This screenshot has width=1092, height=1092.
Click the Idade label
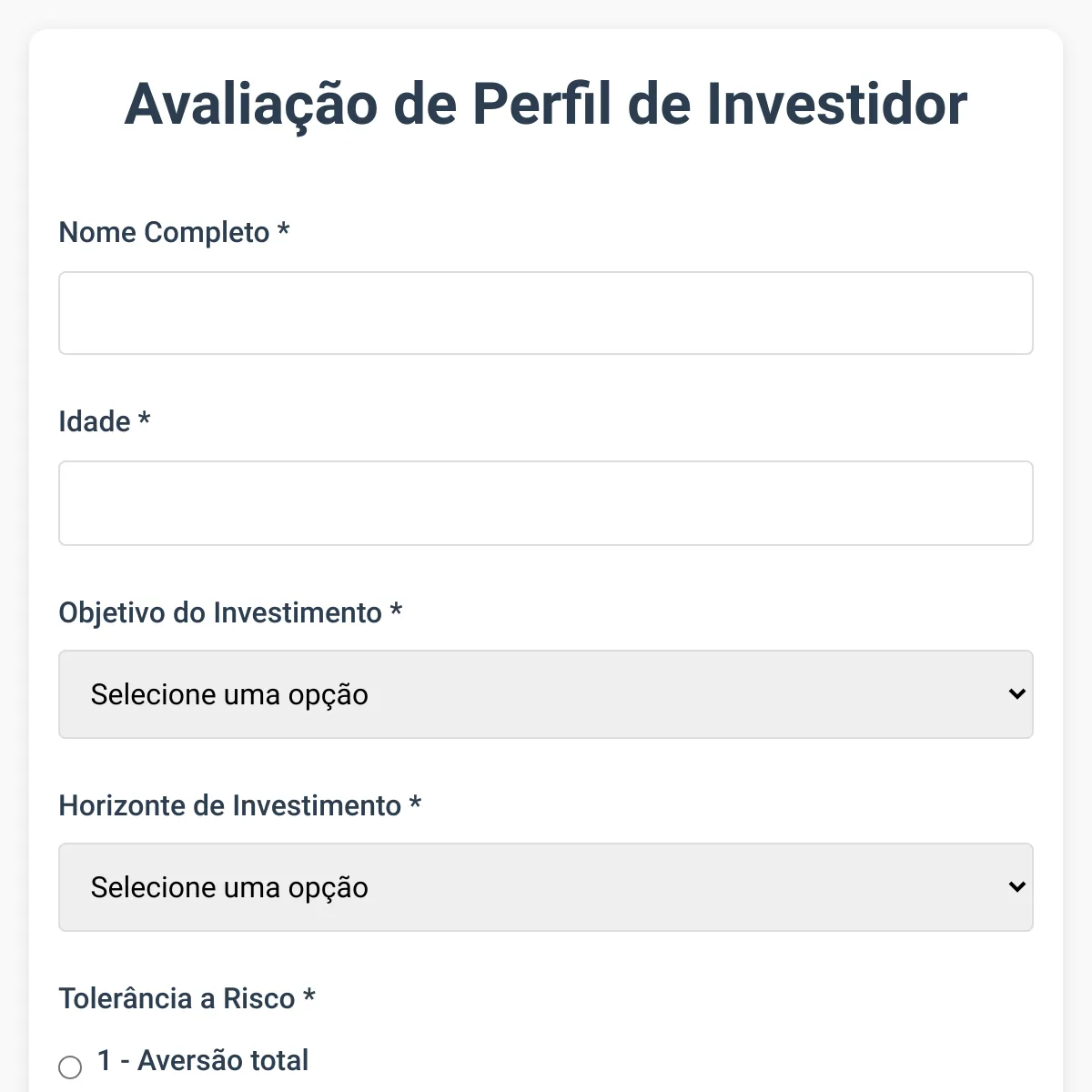95,421
